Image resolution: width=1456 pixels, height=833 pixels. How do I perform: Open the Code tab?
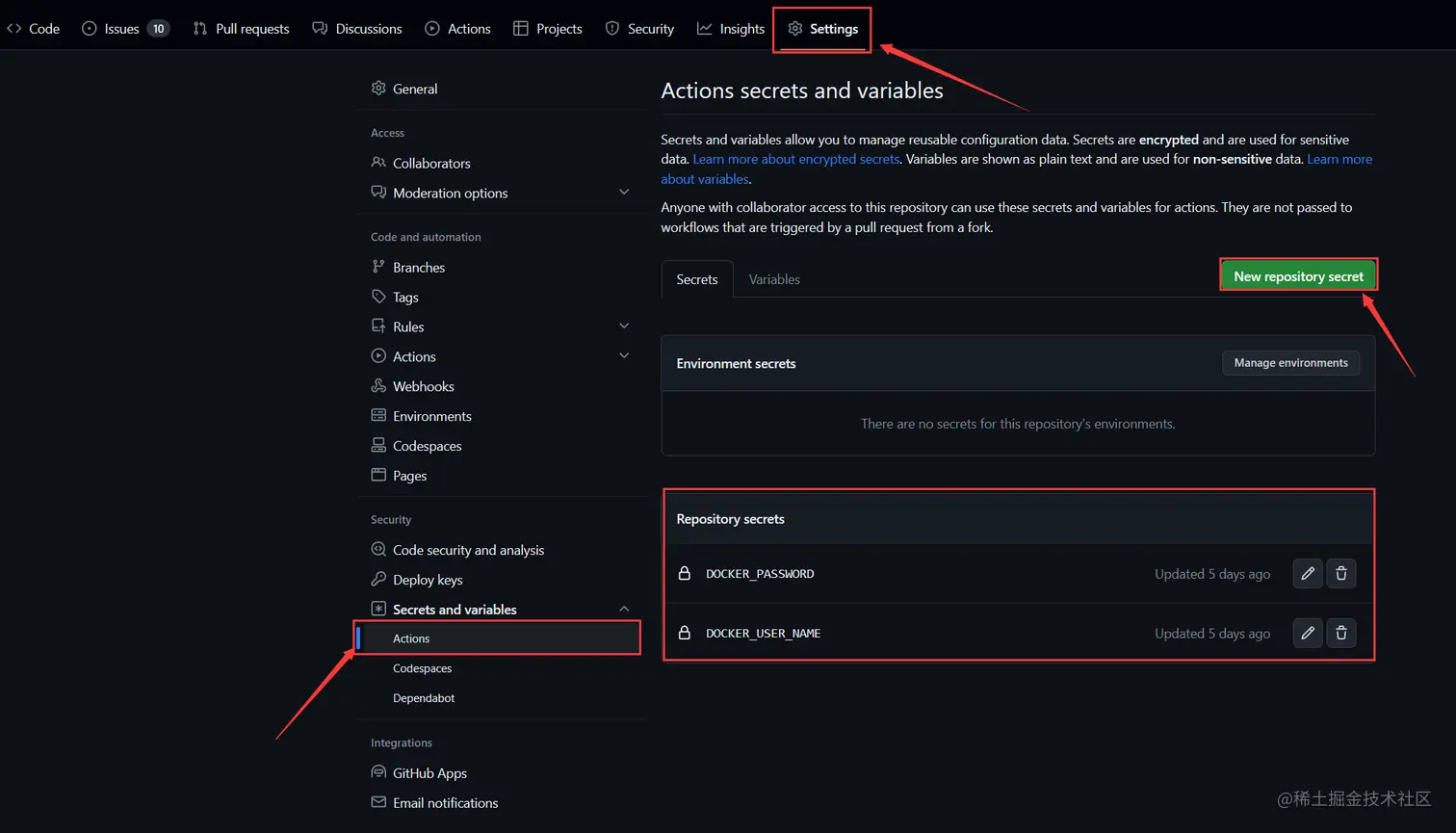[34, 29]
